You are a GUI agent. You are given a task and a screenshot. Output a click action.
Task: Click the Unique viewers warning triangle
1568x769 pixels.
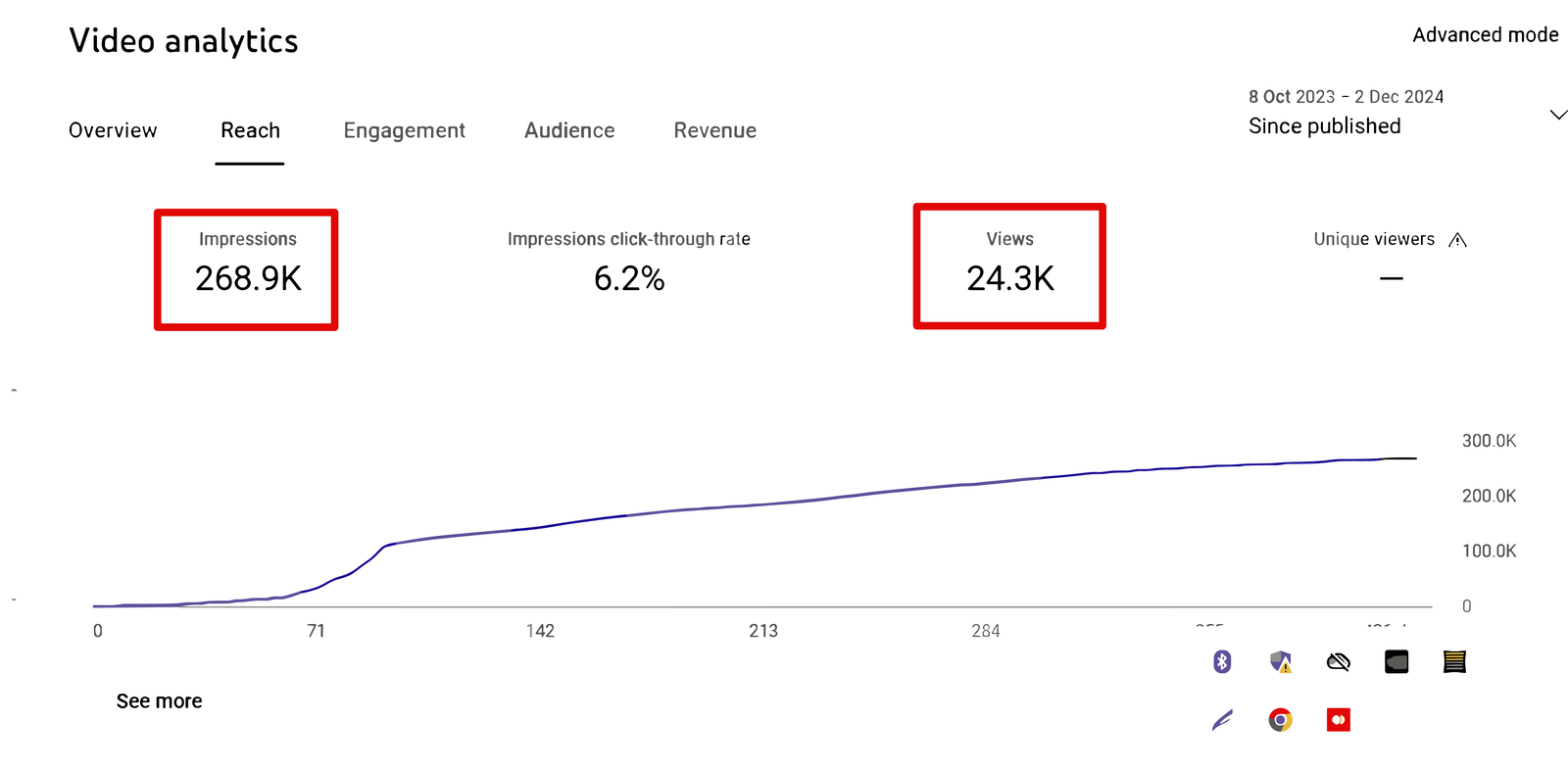(1457, 240)
